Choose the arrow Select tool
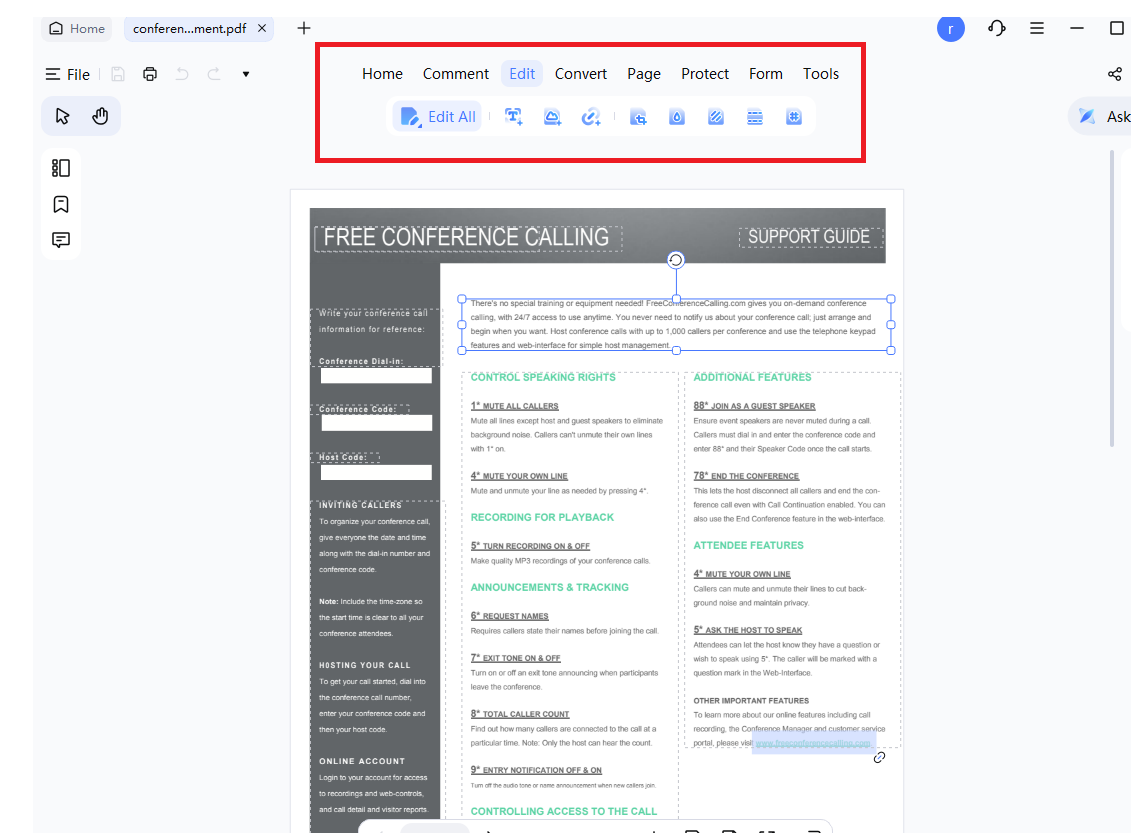Image resolution: width=1131 pixels, height=833 pixels. 62,116
